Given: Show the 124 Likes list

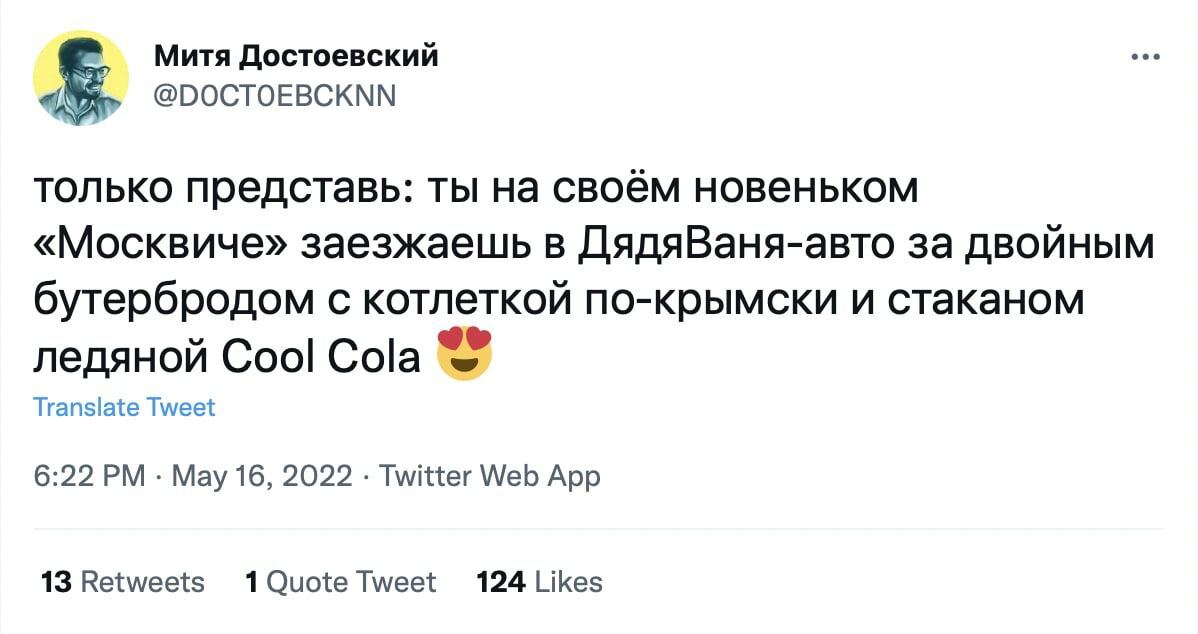Looking at the screenshot, I should tap(539, 581).
